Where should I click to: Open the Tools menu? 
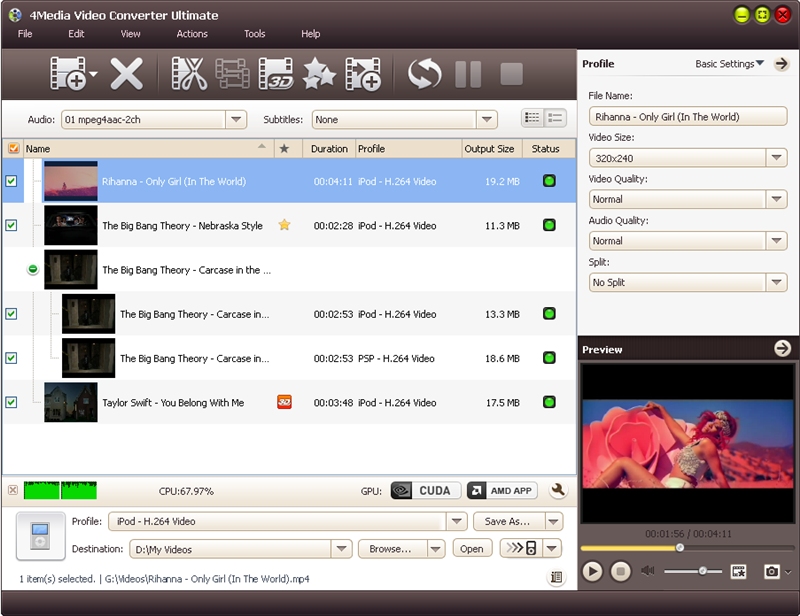pos(255,34)
